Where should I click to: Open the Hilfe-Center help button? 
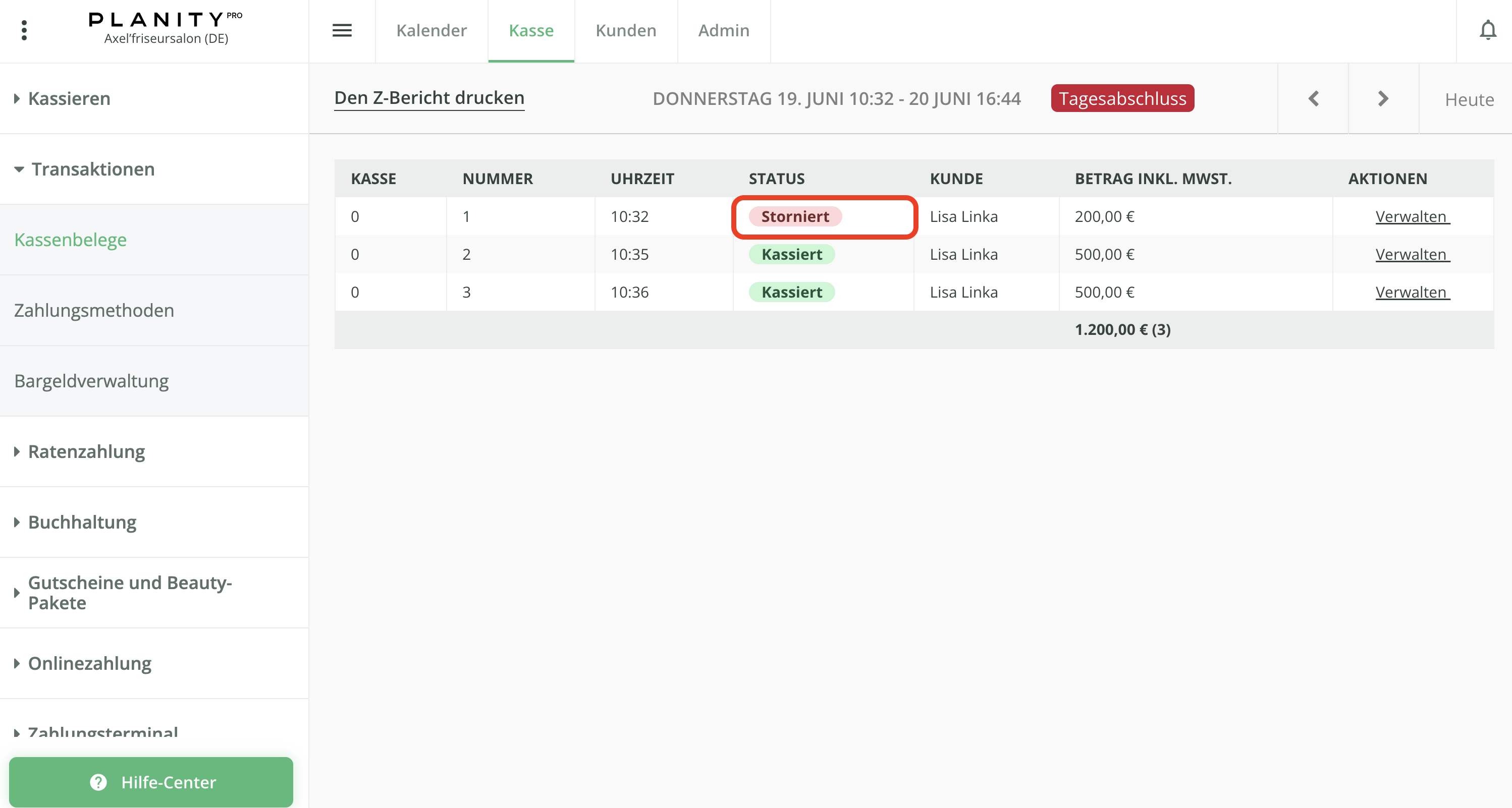coord(151,782)
